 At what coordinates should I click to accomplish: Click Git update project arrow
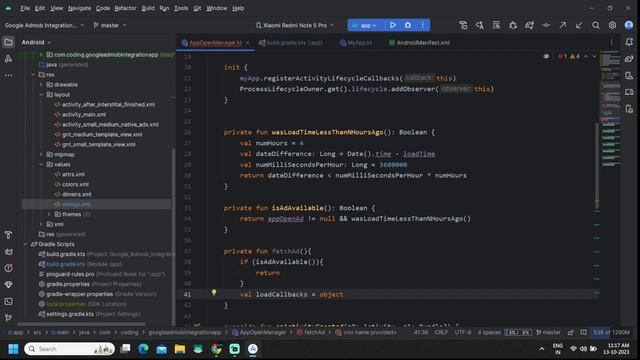coord(579,25)
